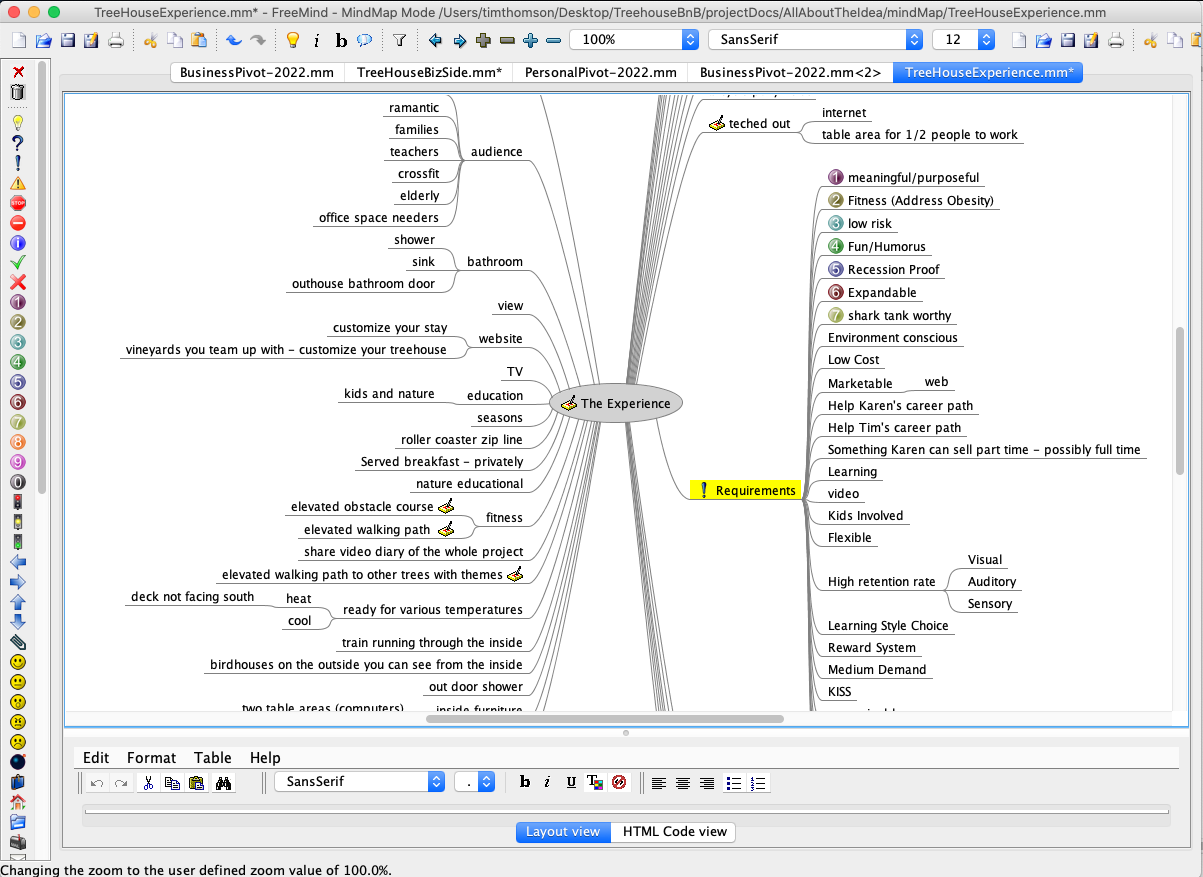Click the yellow lightbulb icon in the top toolbar
The image size is (1203, 877).
(x=292, y=40)
